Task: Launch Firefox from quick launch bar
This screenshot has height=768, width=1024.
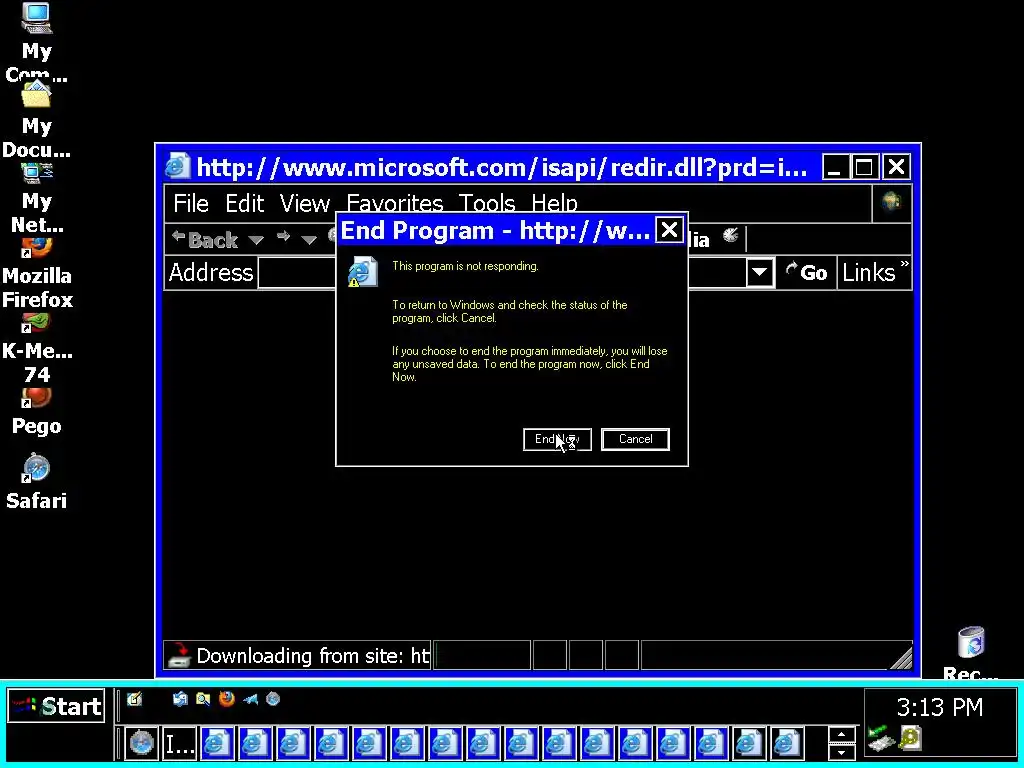Action: [x=227, y=699]
